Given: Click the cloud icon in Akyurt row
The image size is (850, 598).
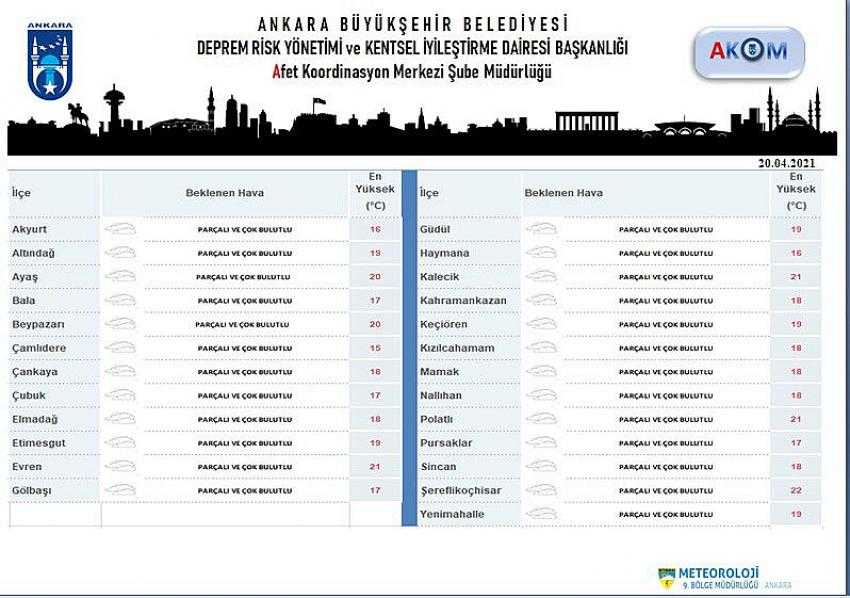Looking at the screenshot, I should click(120, 229).
